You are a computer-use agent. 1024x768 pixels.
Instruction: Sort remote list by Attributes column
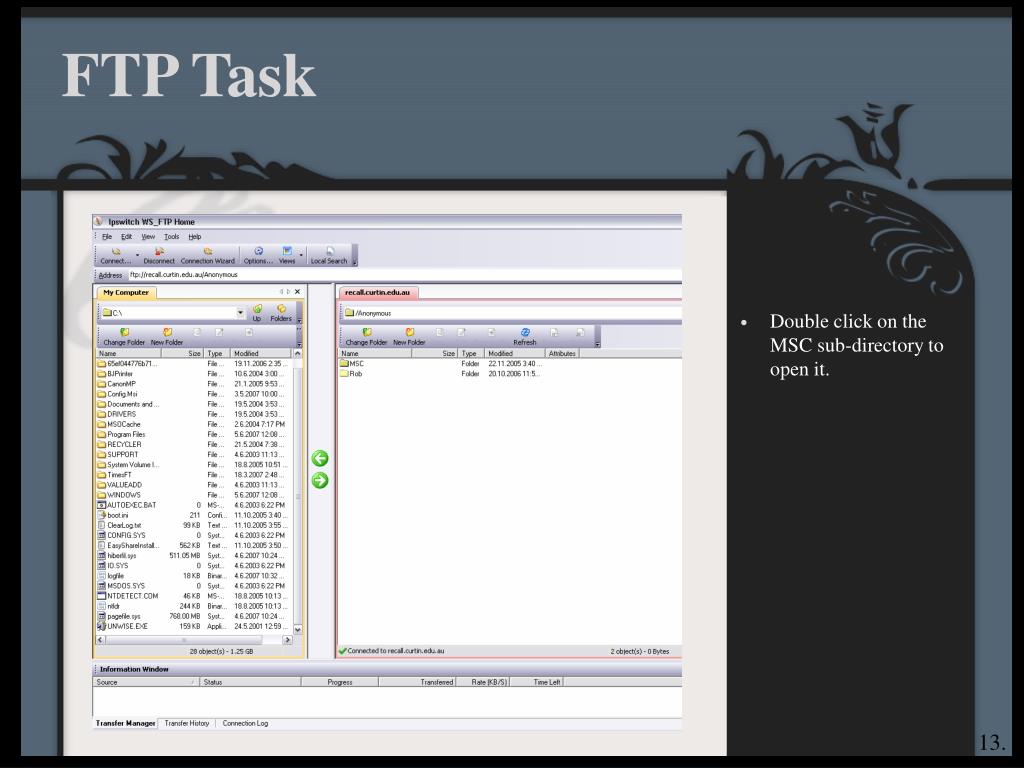[x=562, y=353]
